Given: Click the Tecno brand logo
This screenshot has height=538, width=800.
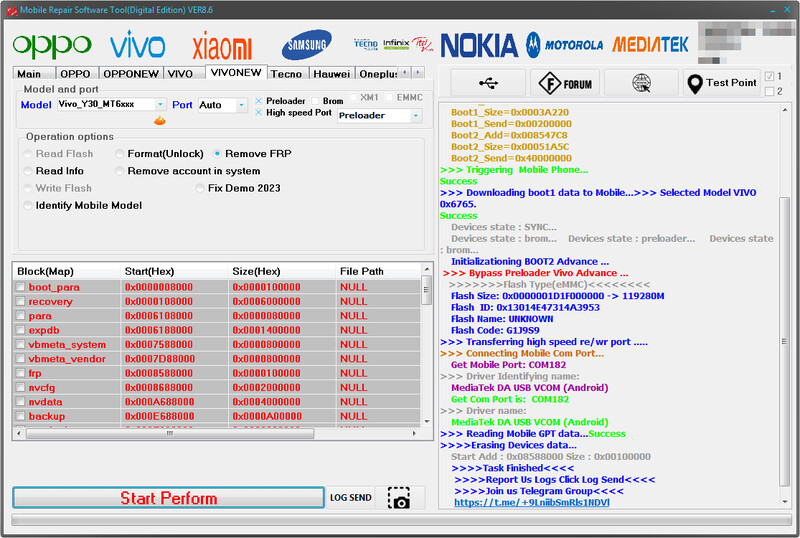Looking at the screenshot, I should (366, 44).
